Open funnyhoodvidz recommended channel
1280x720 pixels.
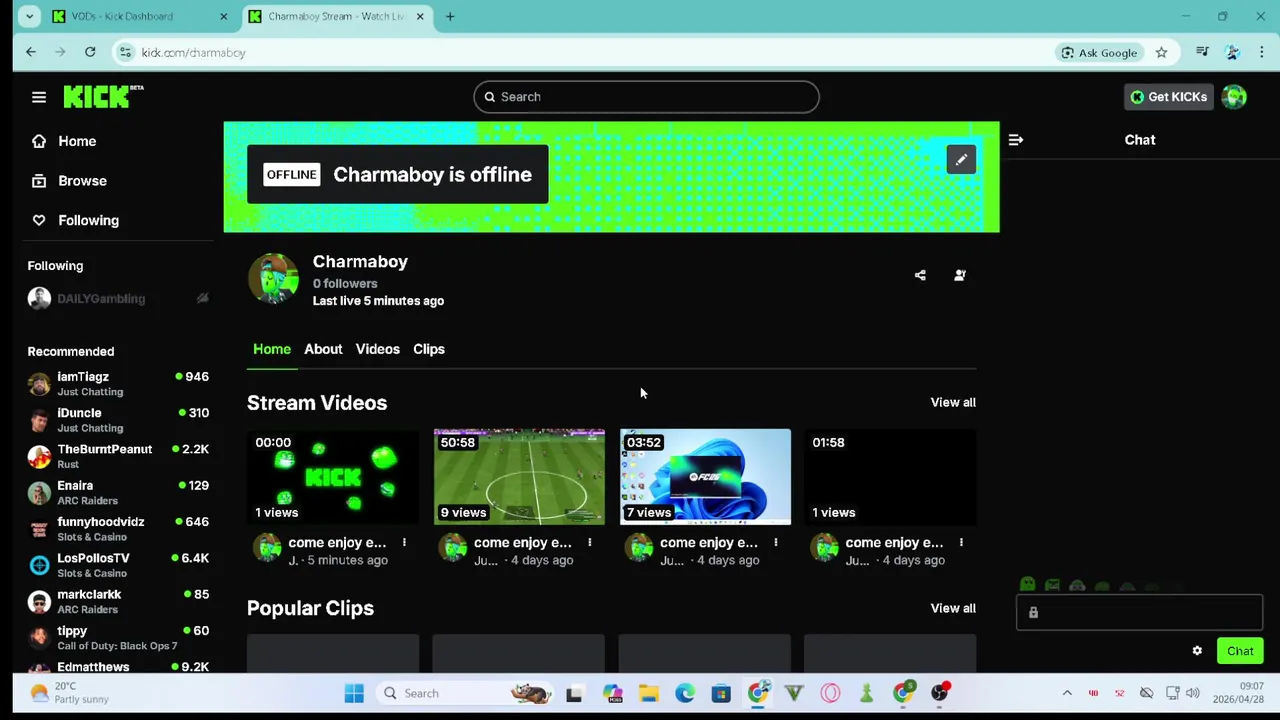click(118, 529)
